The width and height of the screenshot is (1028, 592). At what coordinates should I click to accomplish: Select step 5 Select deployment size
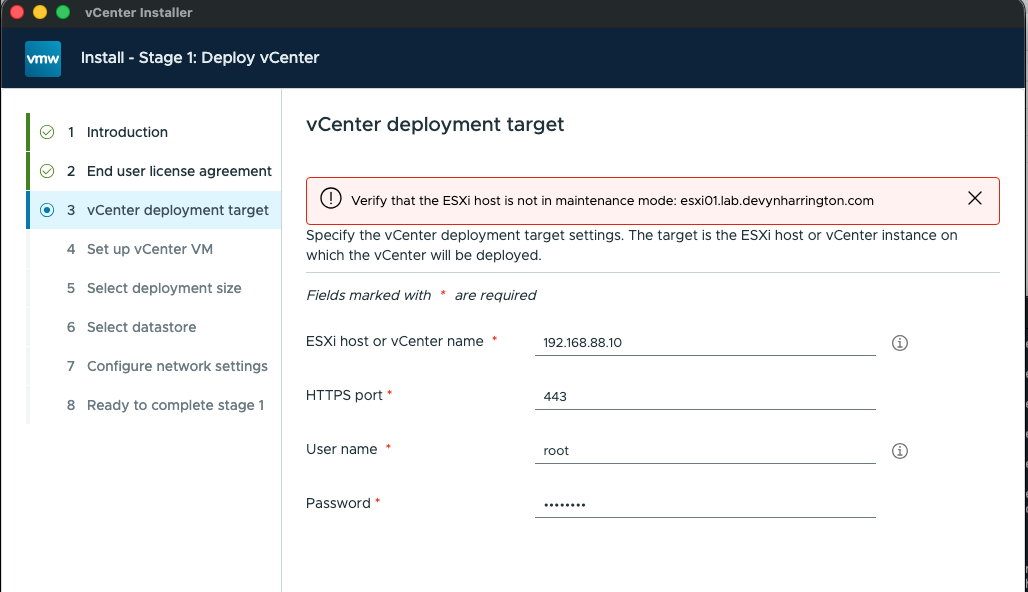pos(154,288)
